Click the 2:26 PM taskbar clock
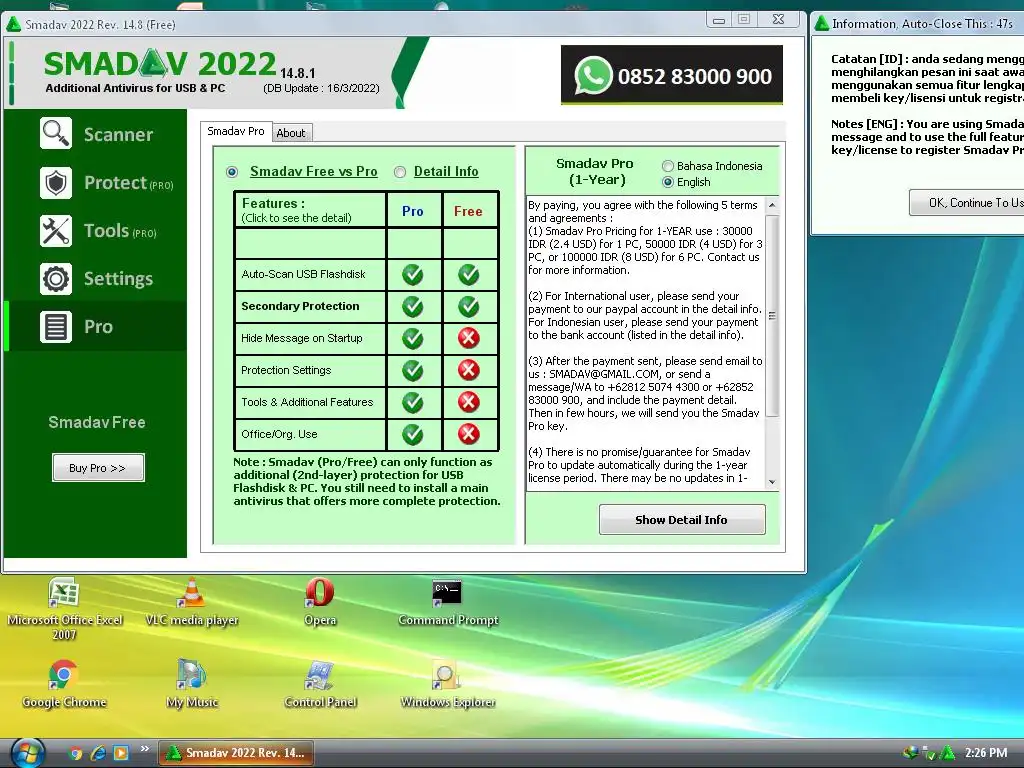 coord(985,753)
